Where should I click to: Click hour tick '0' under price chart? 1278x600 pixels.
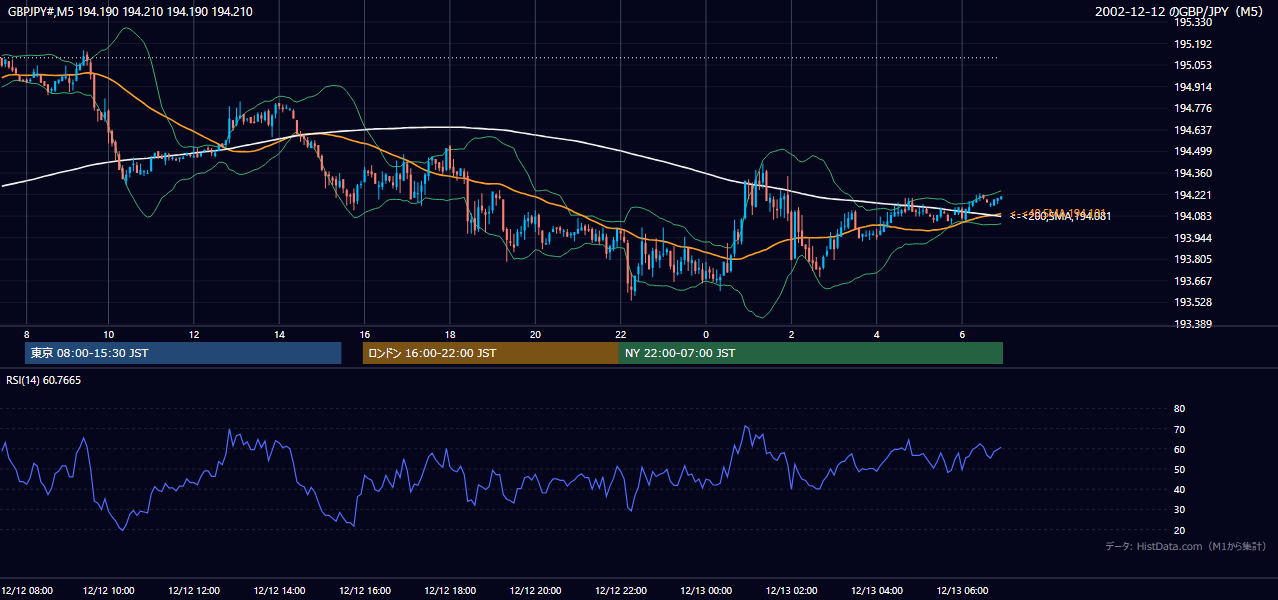(706, 335)
